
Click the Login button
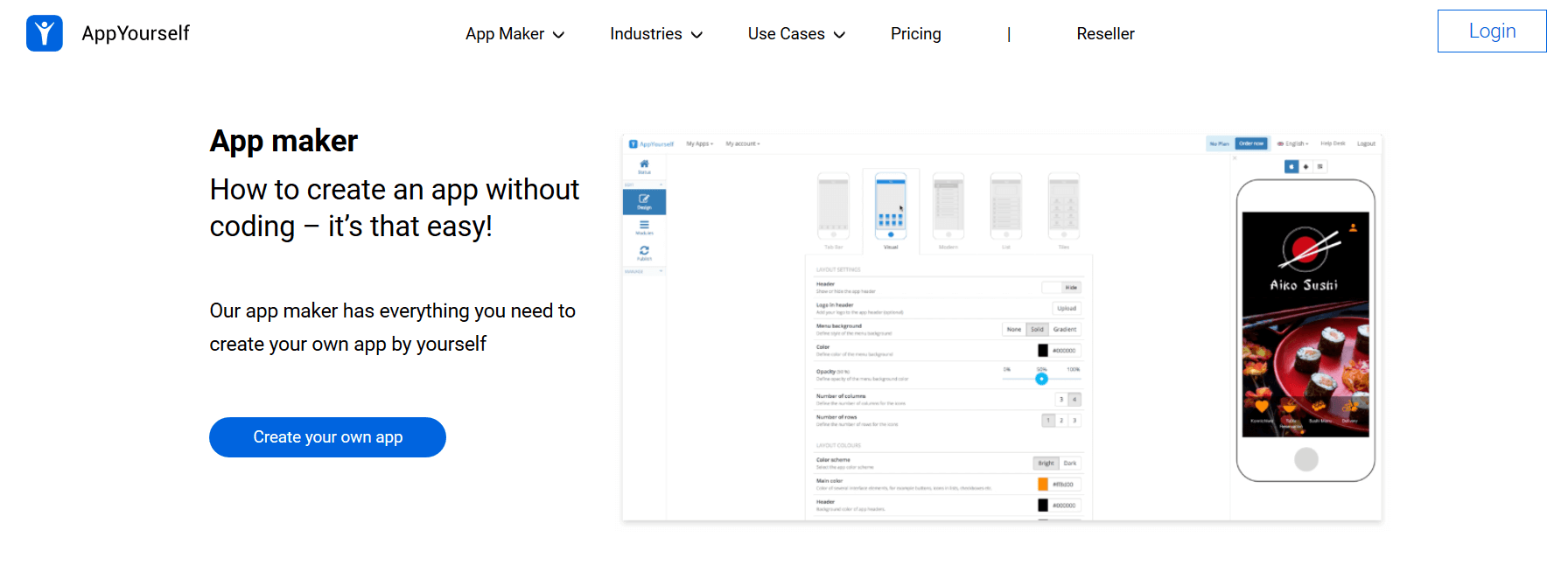[1491, 31]
